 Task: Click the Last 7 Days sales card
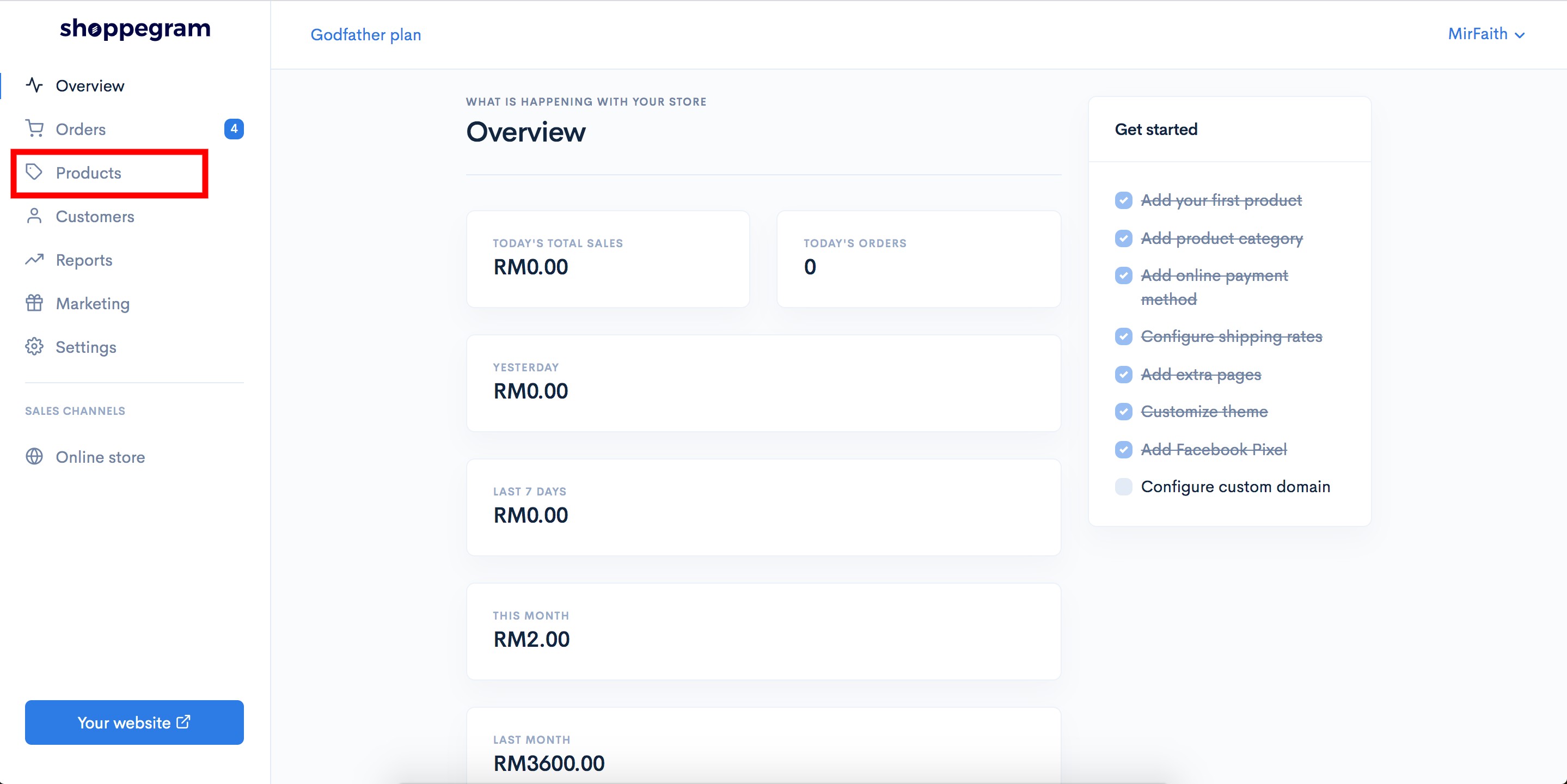point(763,507)
